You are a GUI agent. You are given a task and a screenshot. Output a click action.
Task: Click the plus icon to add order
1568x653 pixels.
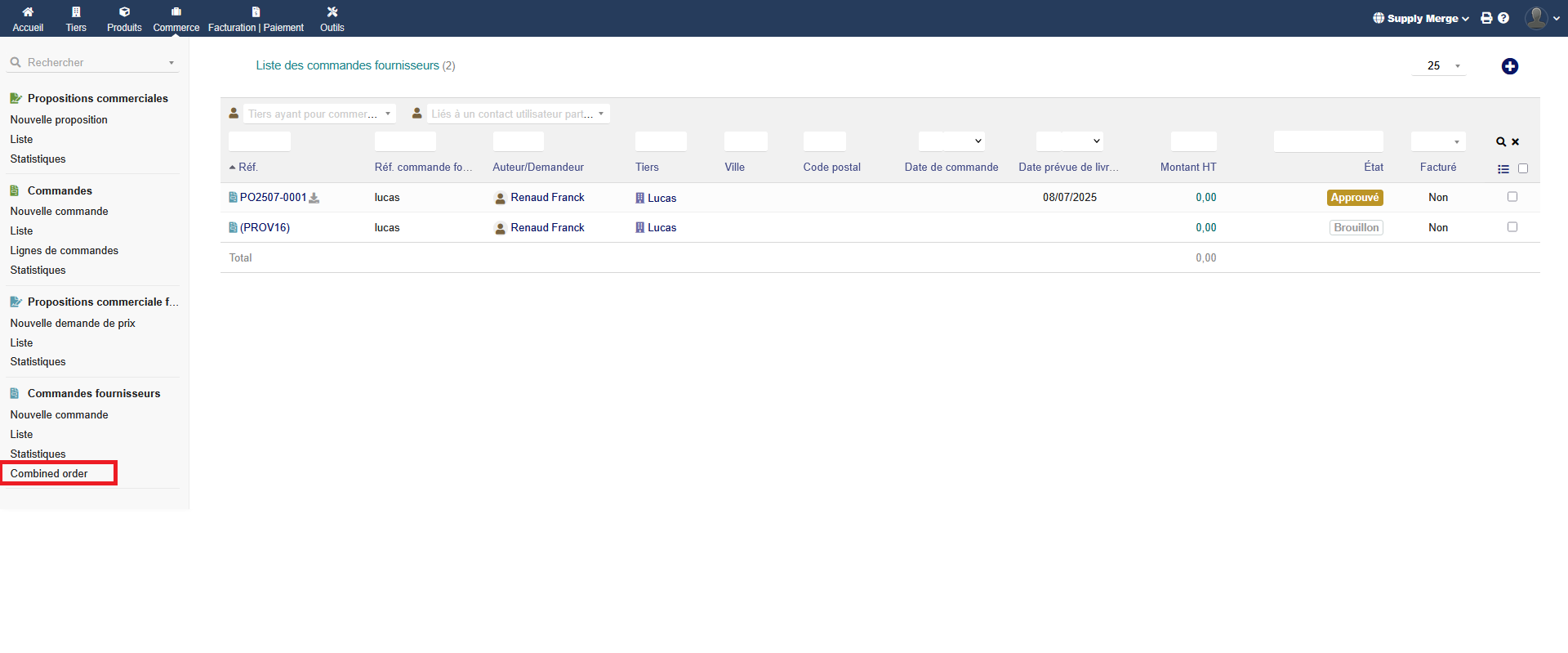[x=1509, y=66]
